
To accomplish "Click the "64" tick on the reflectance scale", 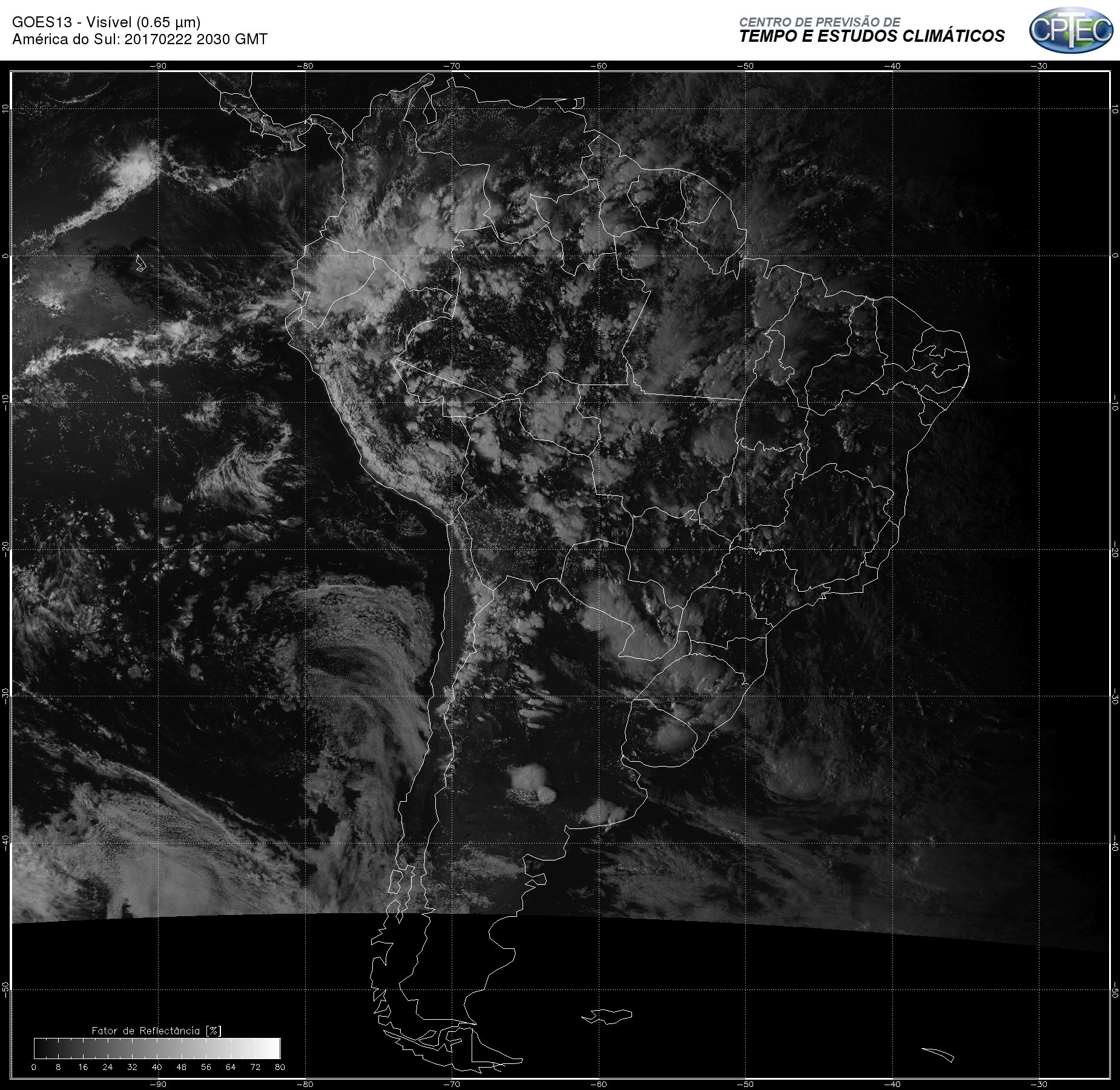I will [x=231, y=1067].
